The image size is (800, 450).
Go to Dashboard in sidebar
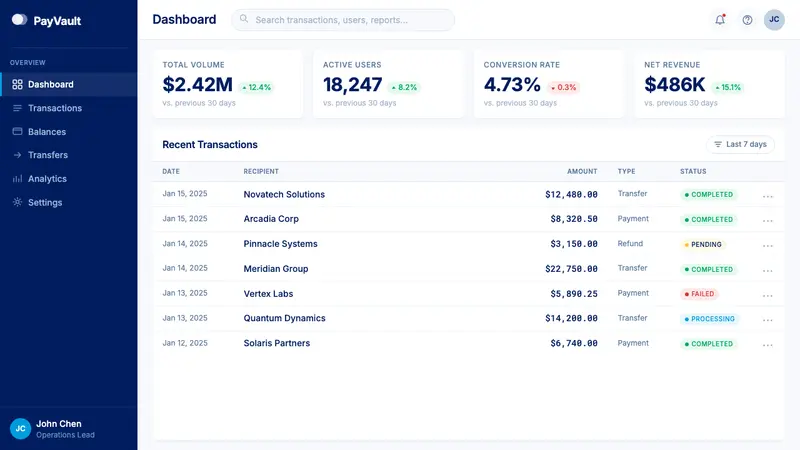click(x=68, y=84)
